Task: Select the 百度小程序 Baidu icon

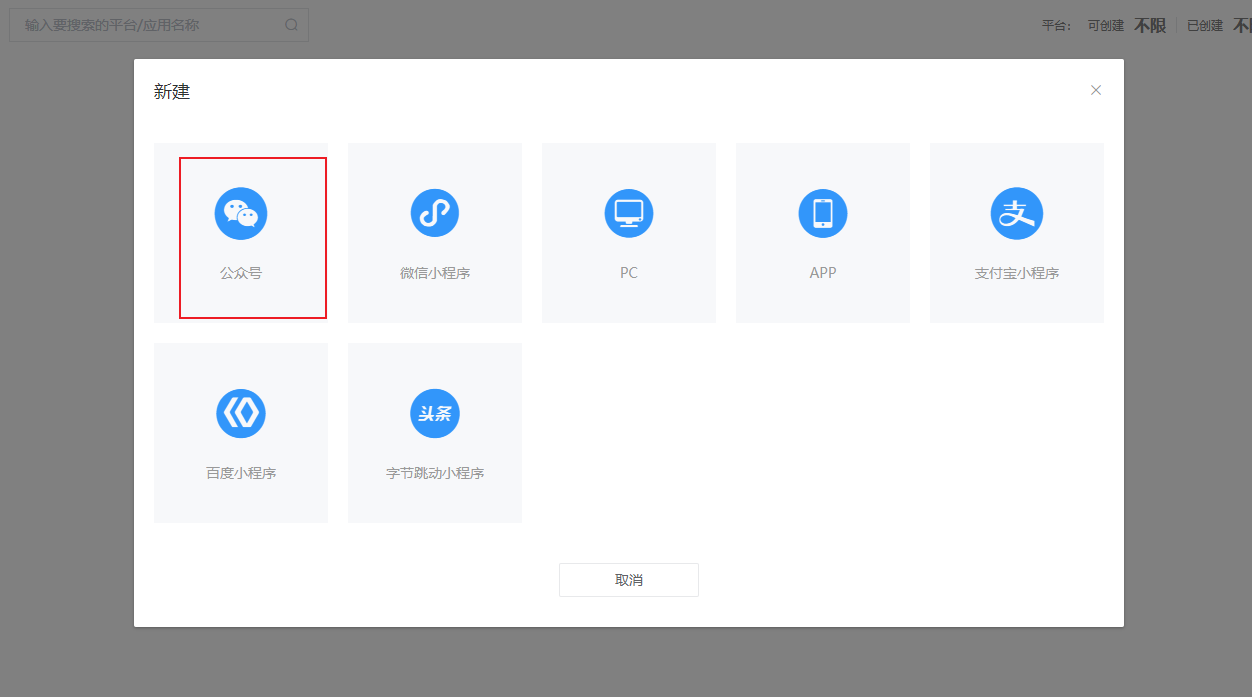Action: [x=241, y=413]
